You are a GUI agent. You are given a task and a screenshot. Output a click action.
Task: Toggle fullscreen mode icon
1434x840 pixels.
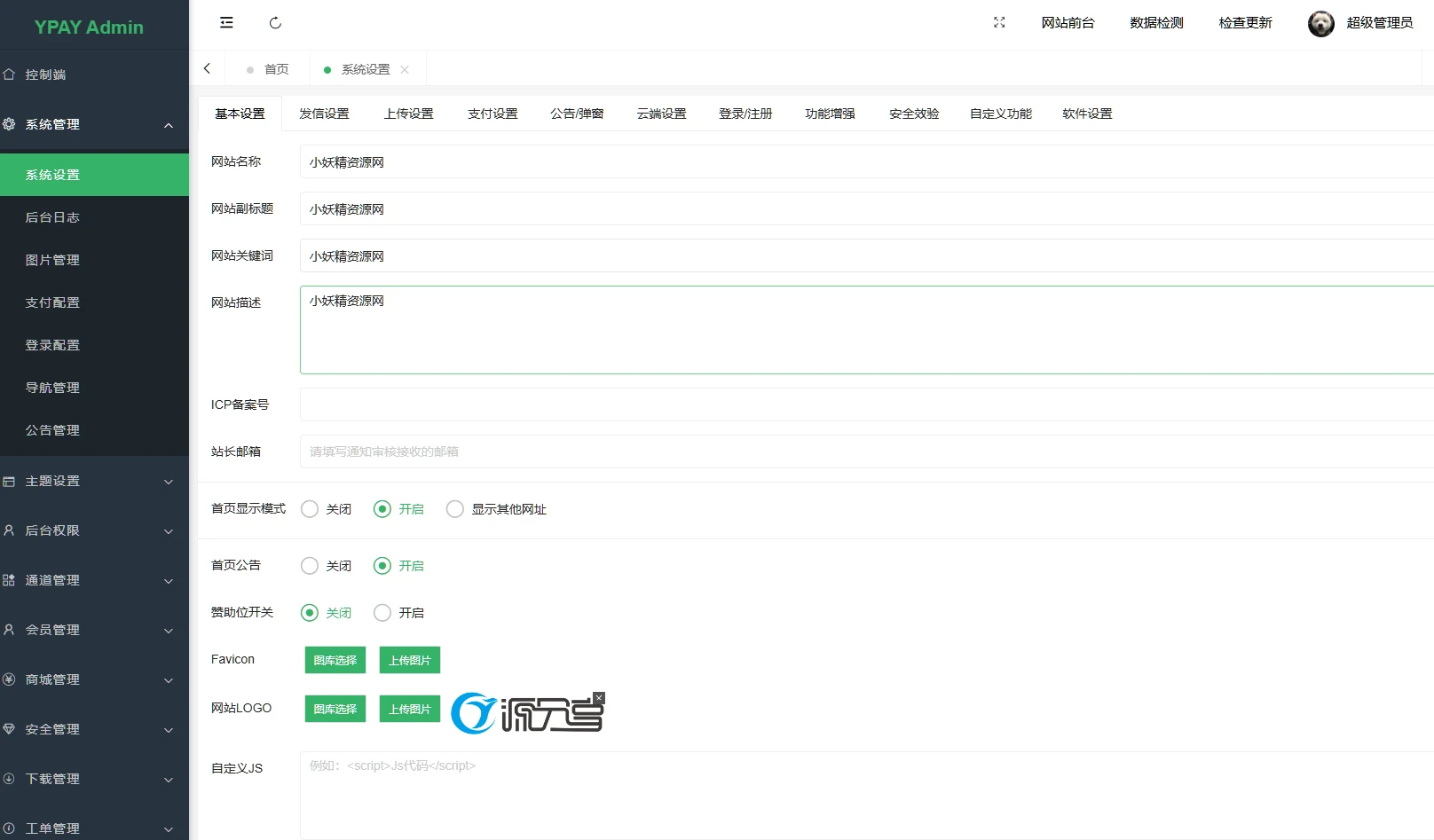click(x=999, y=22)
